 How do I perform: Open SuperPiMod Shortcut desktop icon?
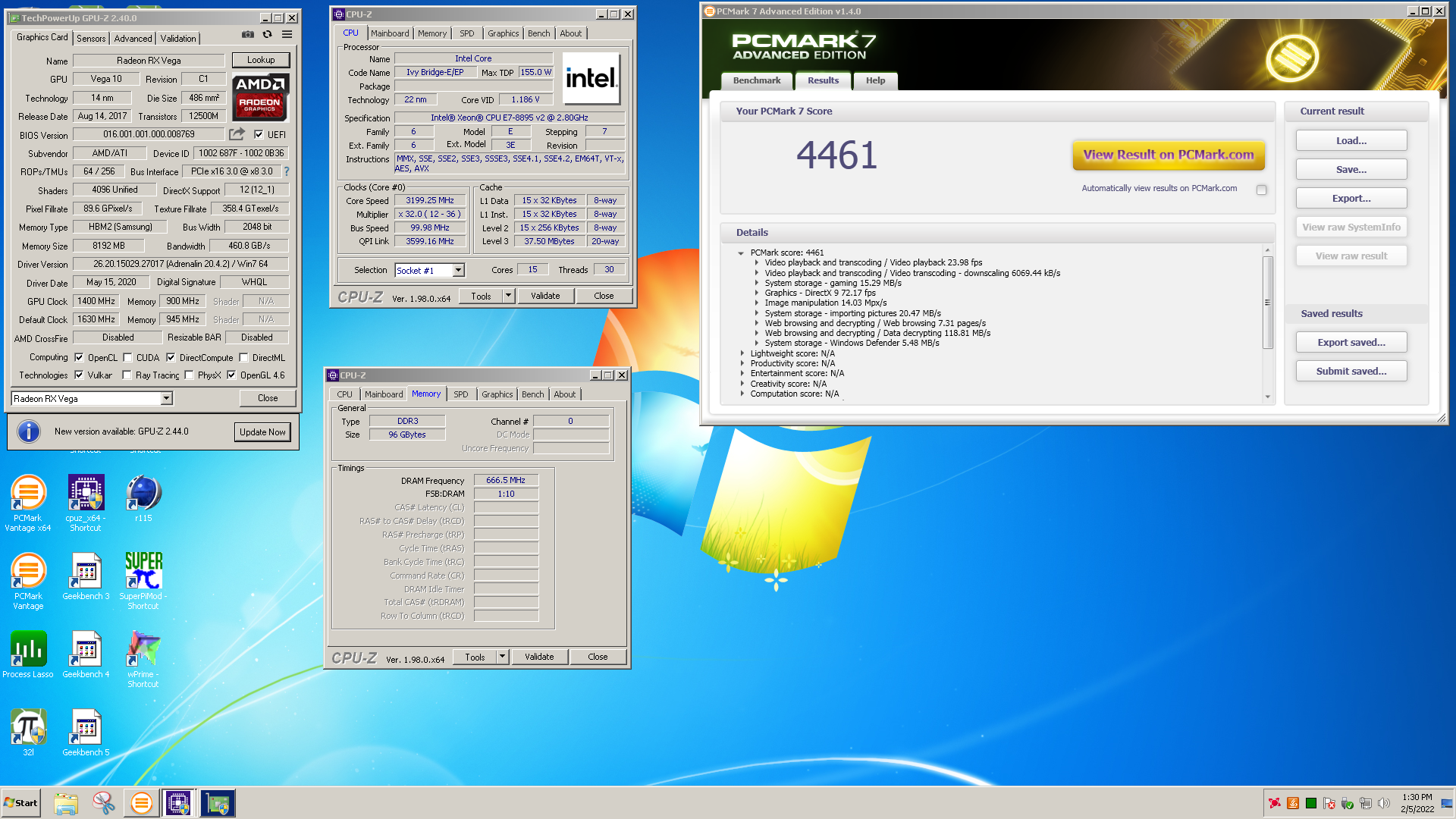click(x=143, y=581)
